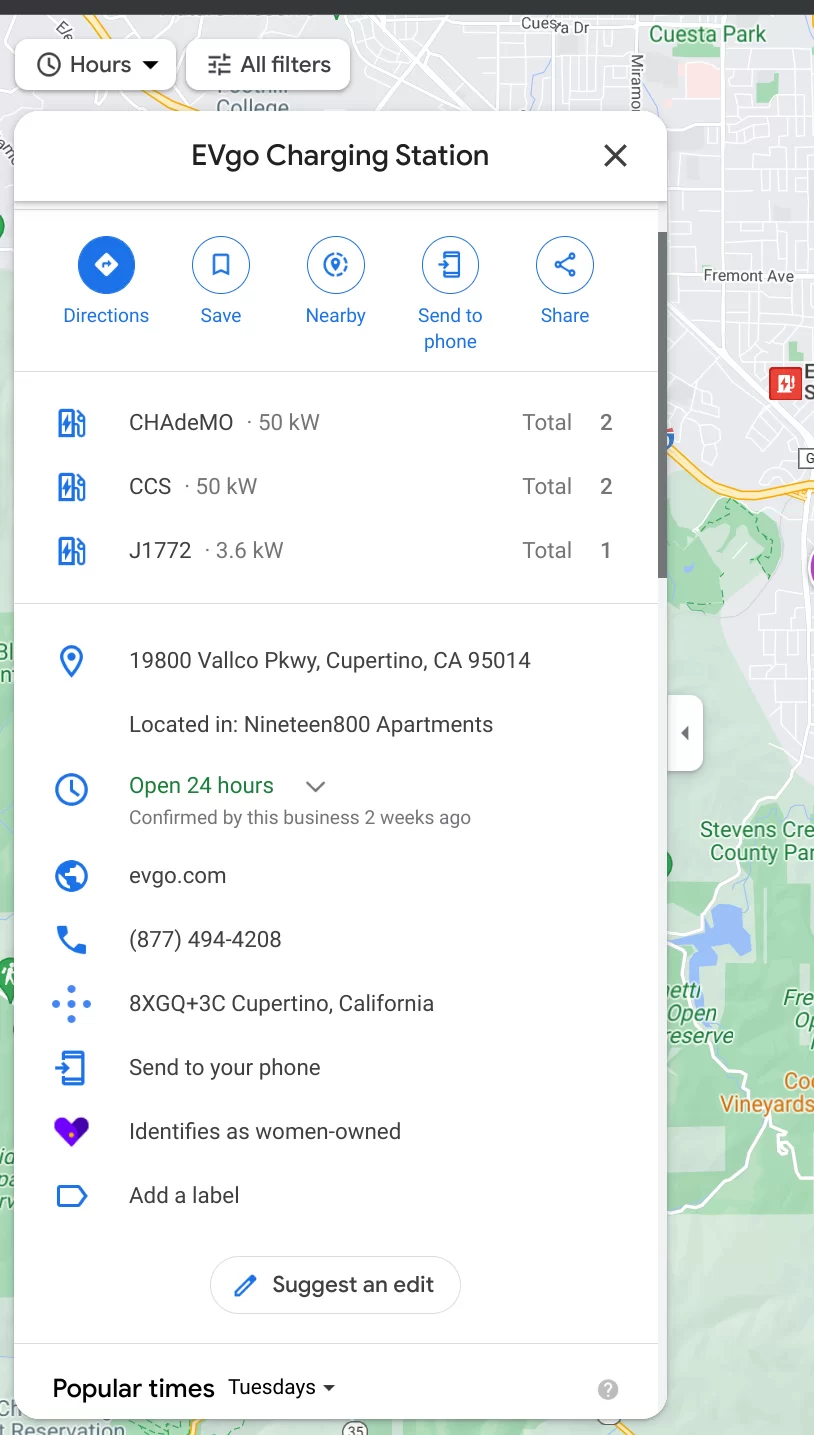814x1435 pixels.
Task: Click the send to your phone row icon
Action: click(x=71, y=1068)
